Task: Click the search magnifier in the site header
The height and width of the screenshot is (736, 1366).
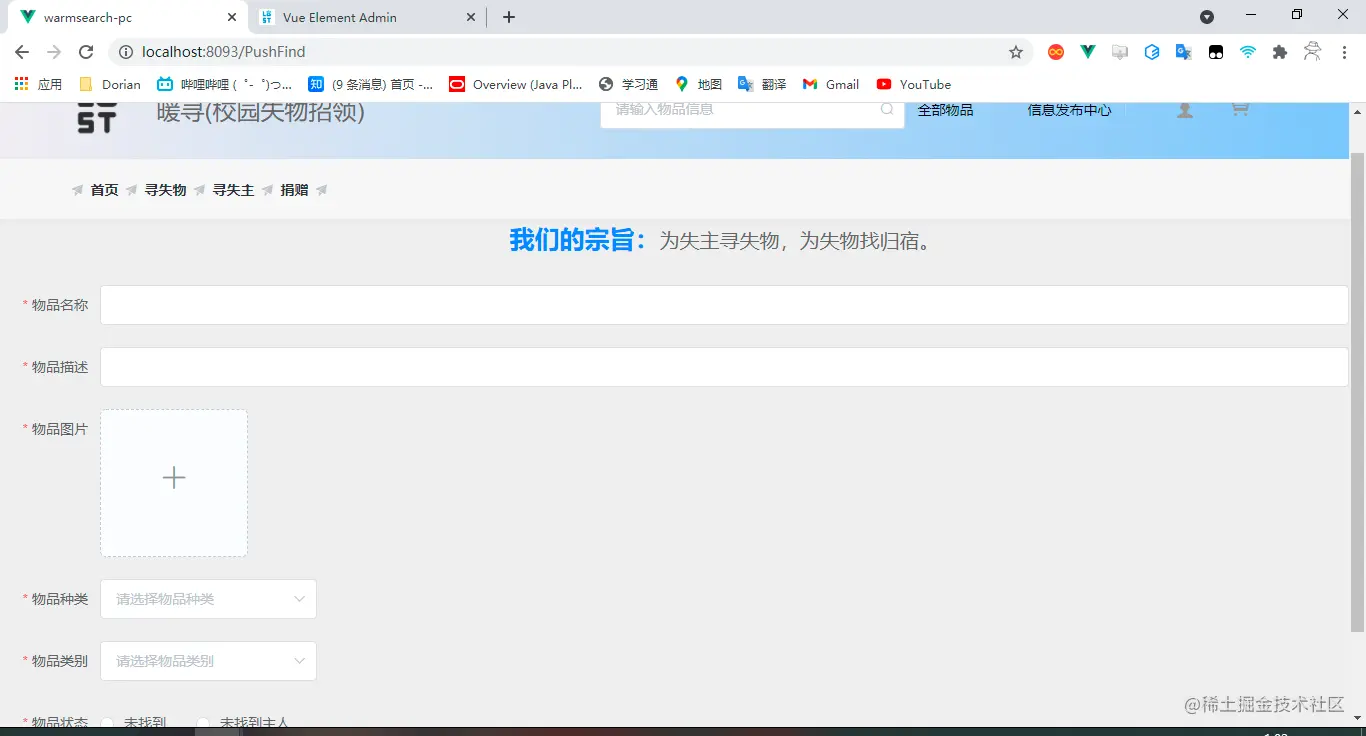Action: click(887, 109)
